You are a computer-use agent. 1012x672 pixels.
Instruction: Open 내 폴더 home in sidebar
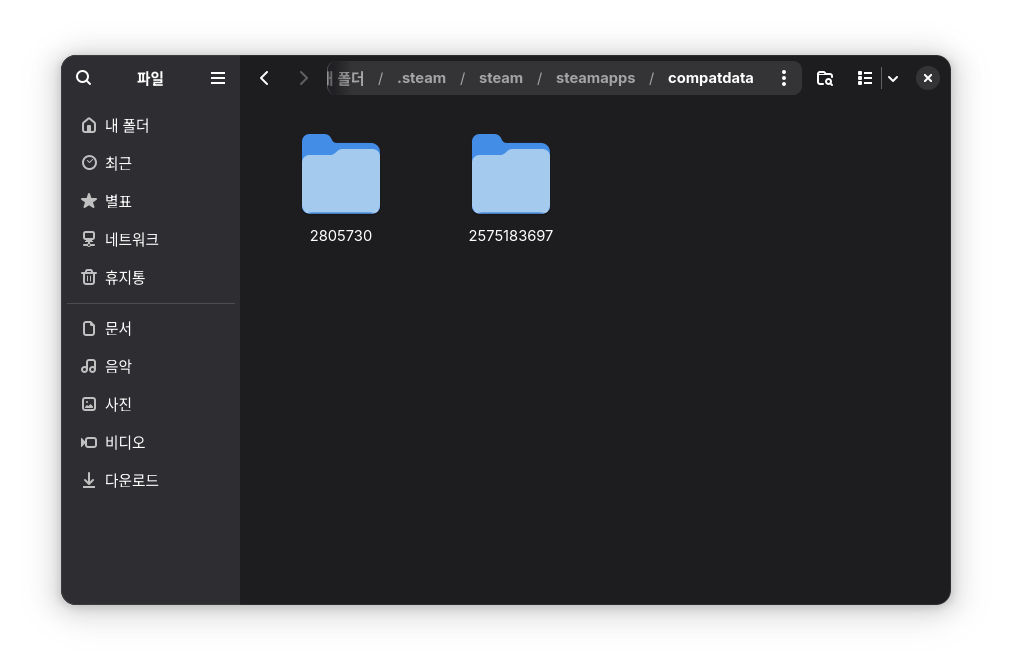pyautogui.click(x=126, y=125)
